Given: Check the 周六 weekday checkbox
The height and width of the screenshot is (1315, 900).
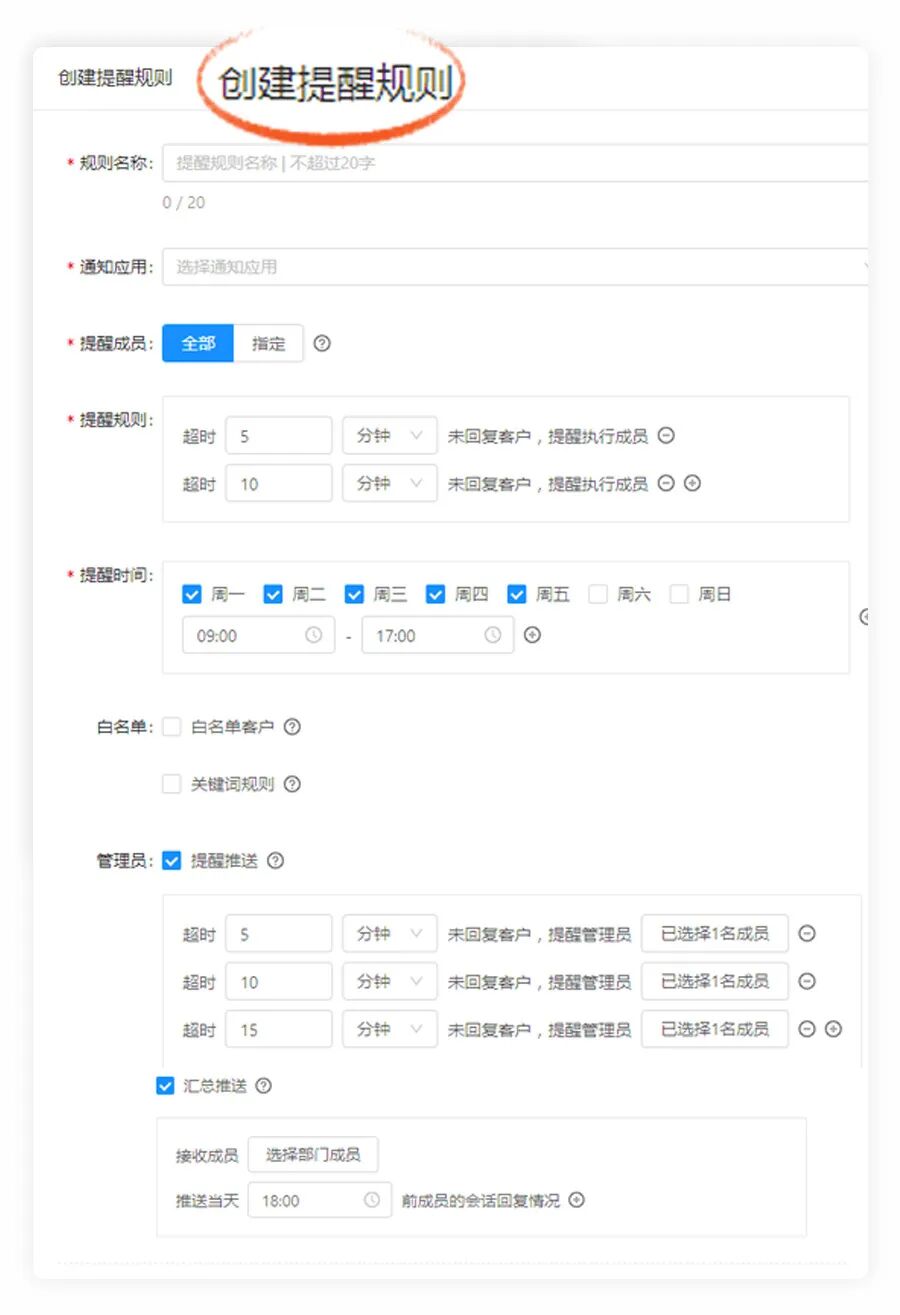Looking at the screenshot, I should [x=599, y=593].
